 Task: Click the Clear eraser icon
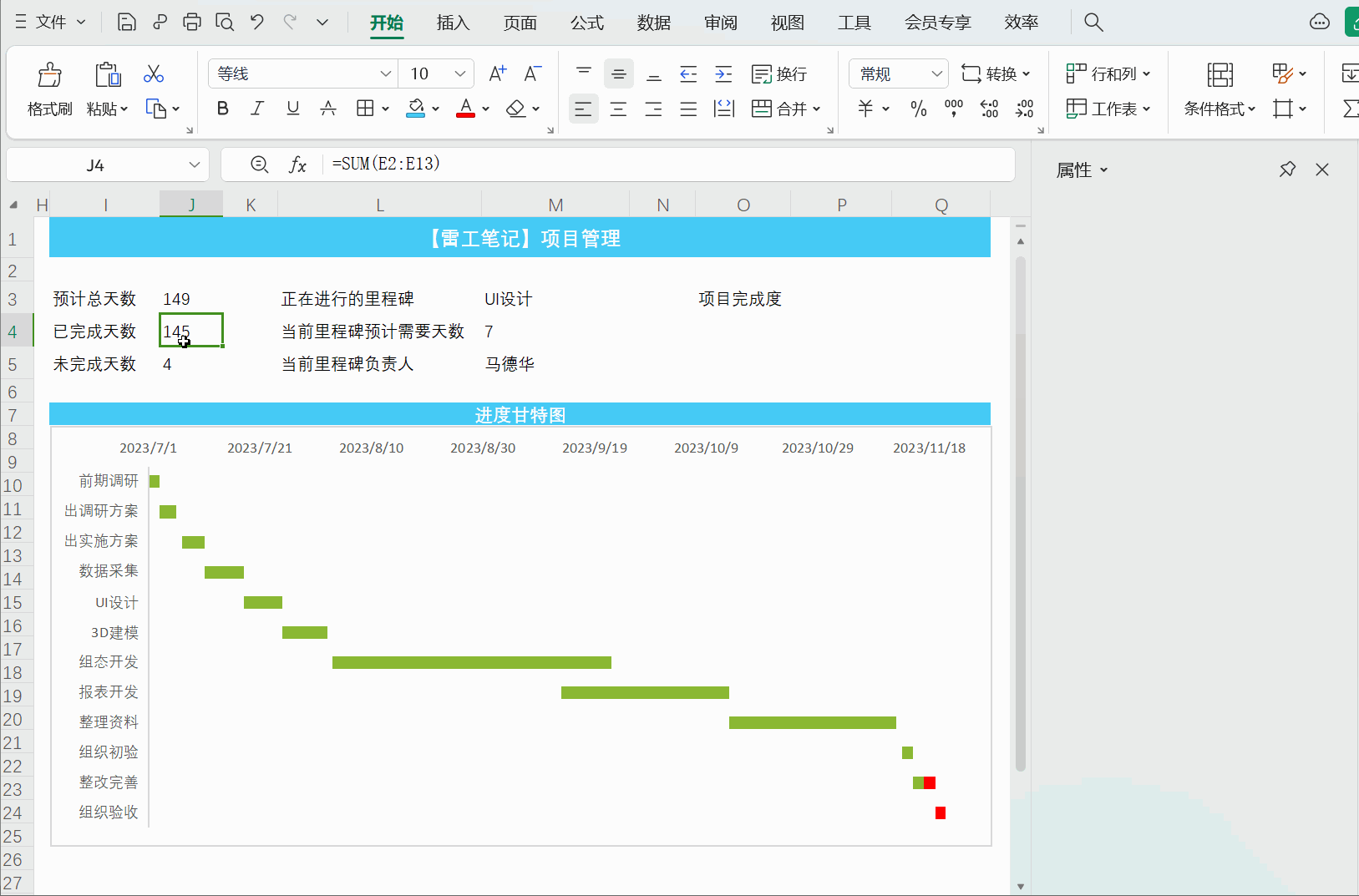(x=516, y=109)
